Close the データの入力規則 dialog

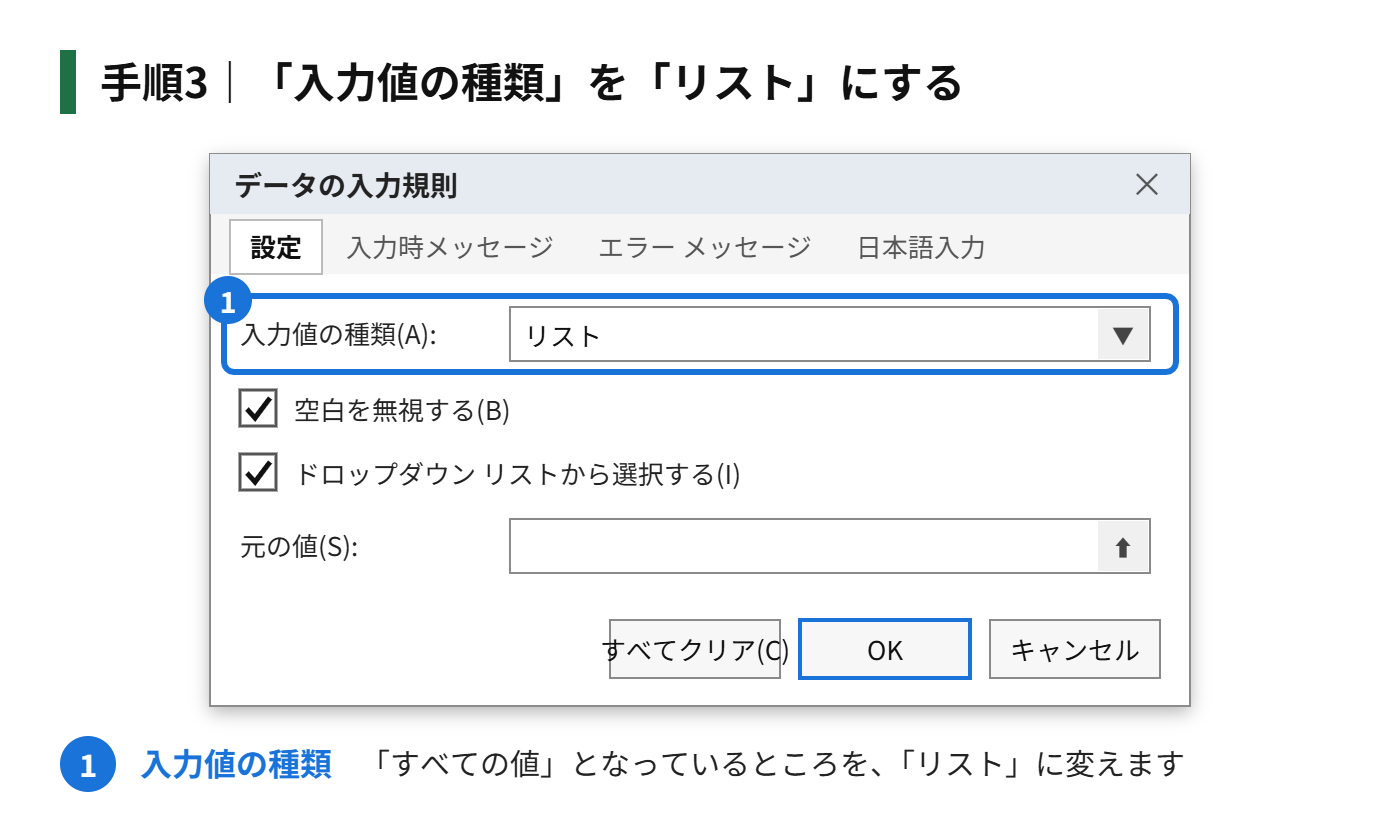point(1147,184)
